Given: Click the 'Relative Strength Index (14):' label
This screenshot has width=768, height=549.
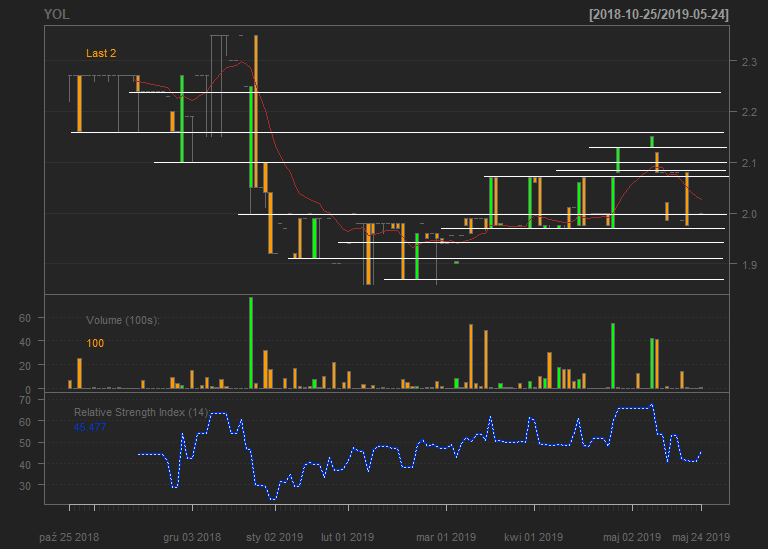Looking at the screenshot, I should tap(142, 412).
